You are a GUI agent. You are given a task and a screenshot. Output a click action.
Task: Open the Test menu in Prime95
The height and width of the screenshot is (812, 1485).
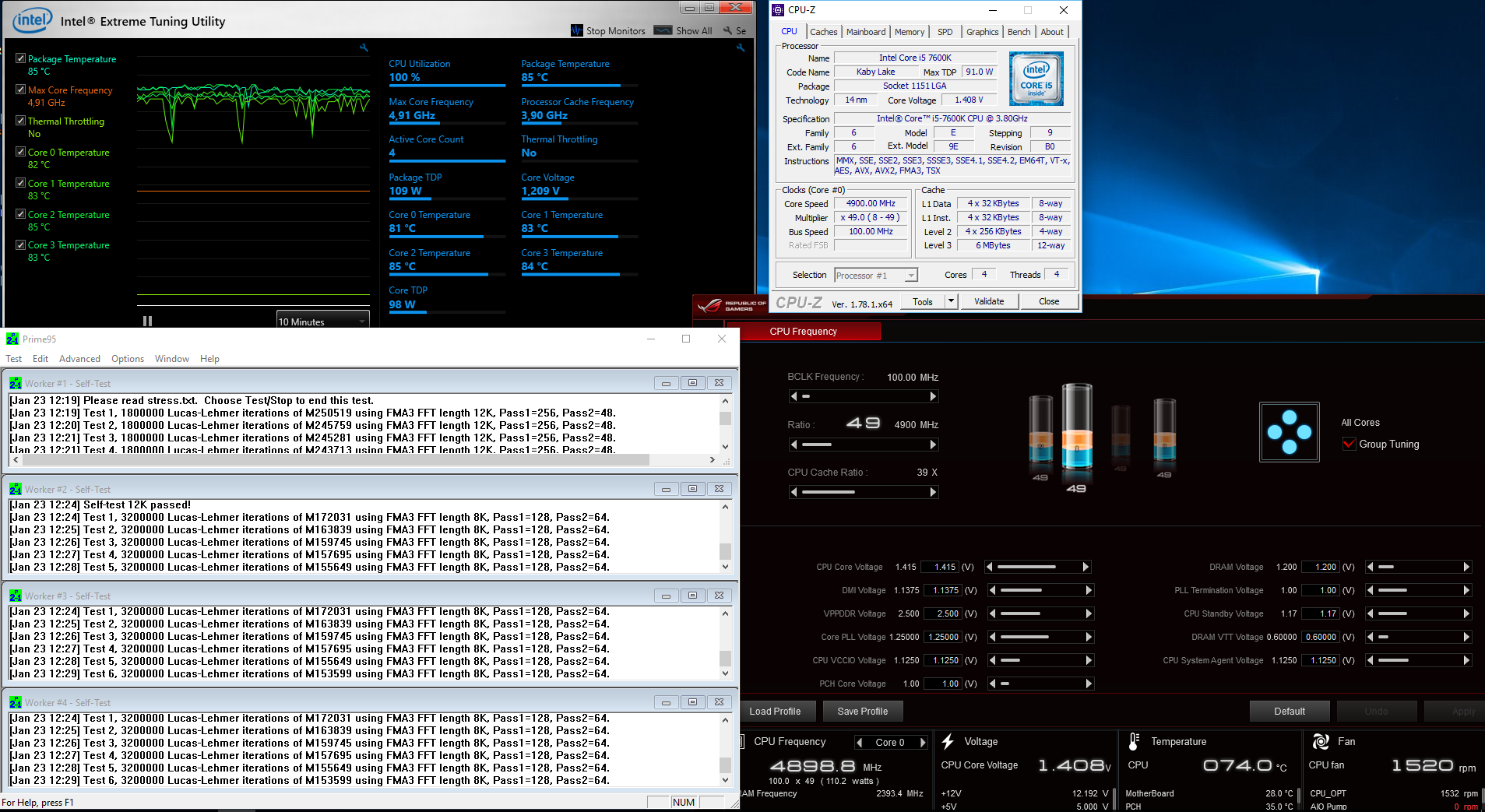pyautogui.click(x=13, y=359)
